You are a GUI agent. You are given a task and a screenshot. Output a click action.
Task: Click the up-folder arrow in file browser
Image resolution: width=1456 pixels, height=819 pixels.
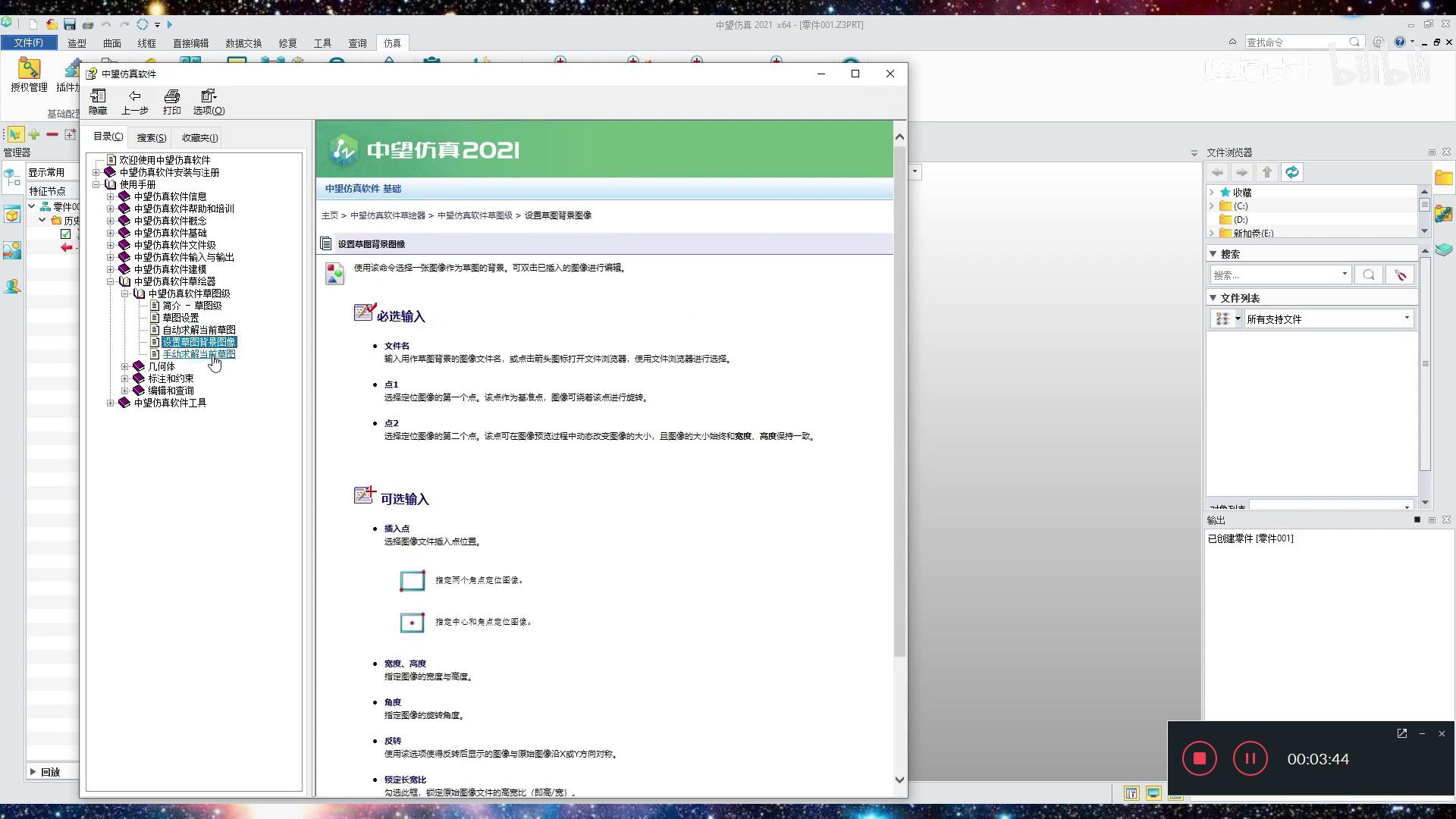1267,172
